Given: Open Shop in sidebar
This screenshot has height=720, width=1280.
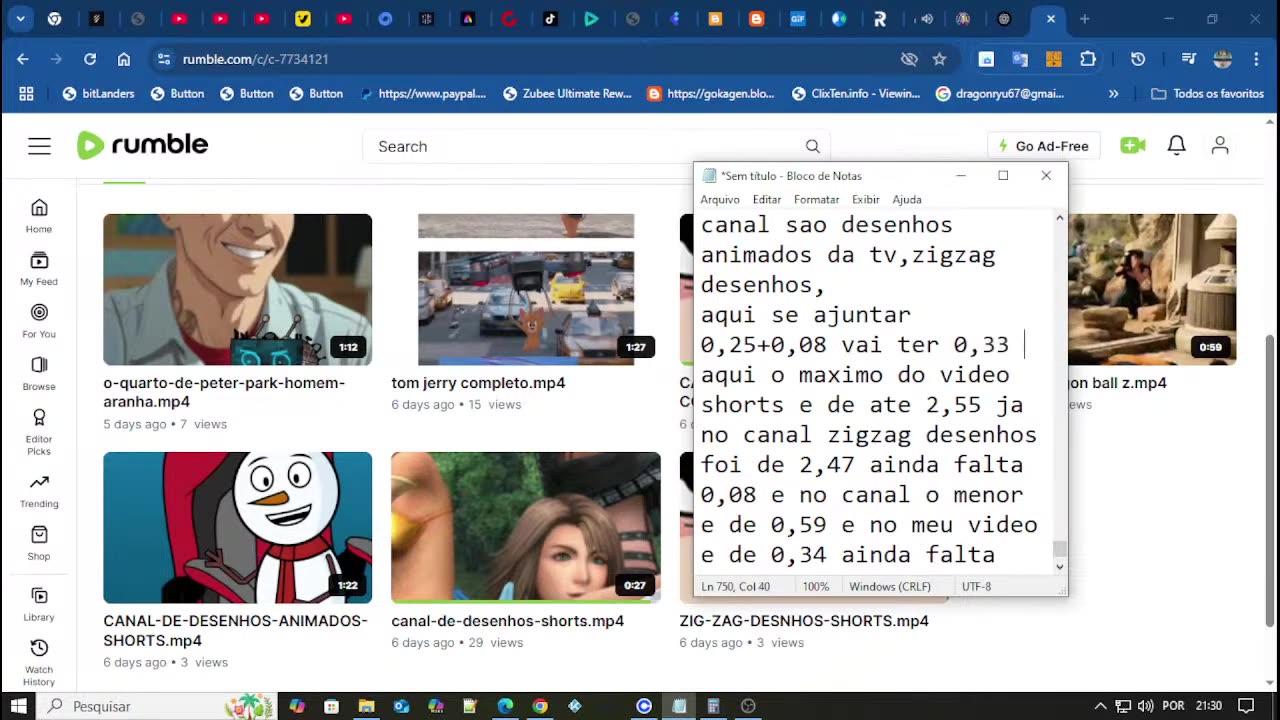Looking at the screenshot, I should [39, 543].
